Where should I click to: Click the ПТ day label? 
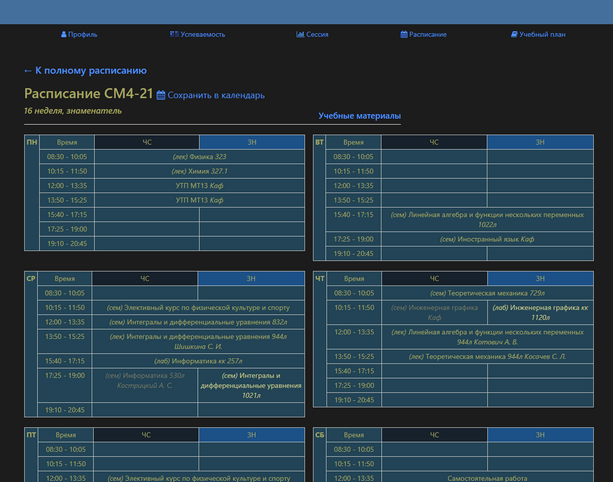31,435
